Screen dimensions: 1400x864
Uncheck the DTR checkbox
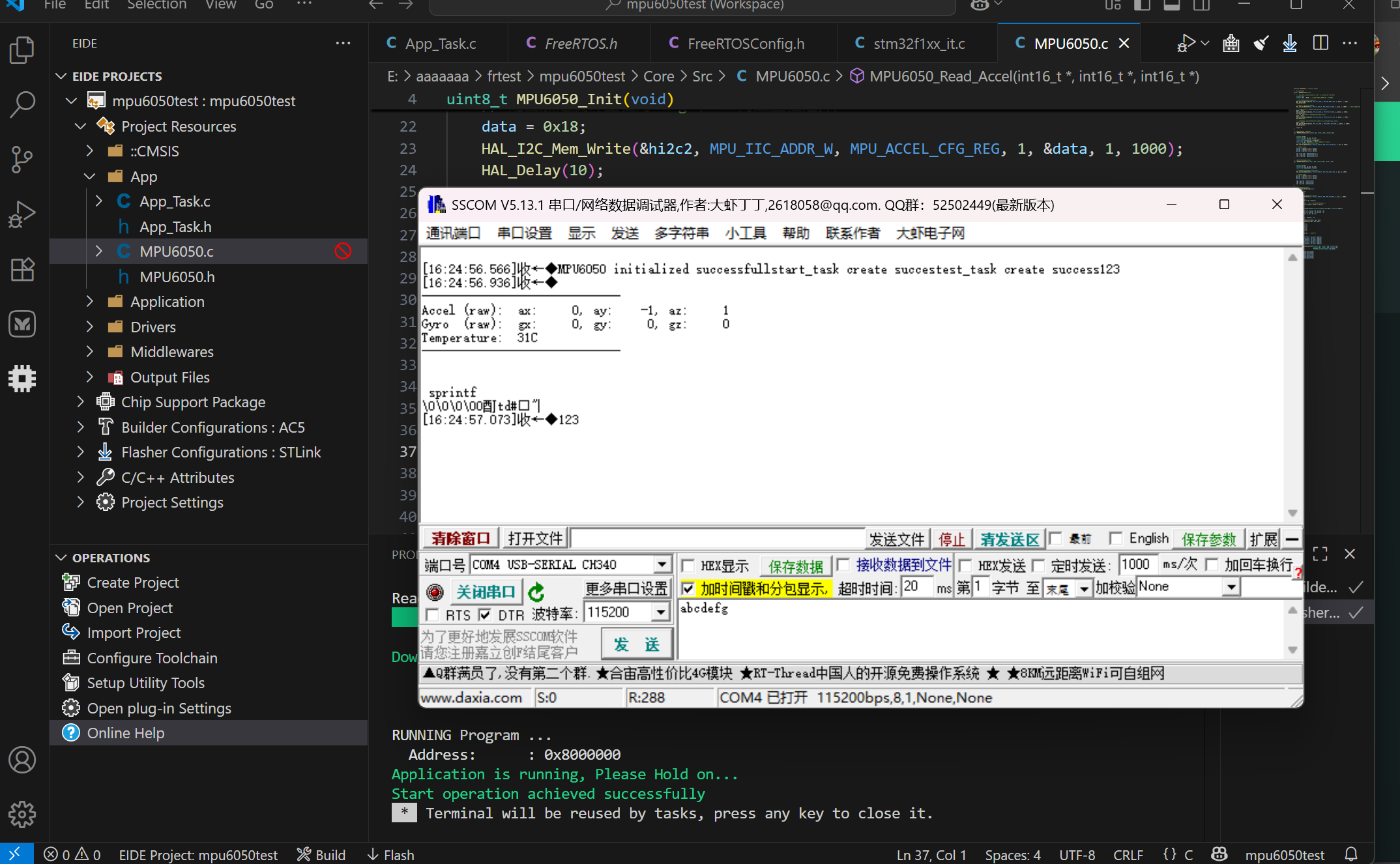pos(484,614)
